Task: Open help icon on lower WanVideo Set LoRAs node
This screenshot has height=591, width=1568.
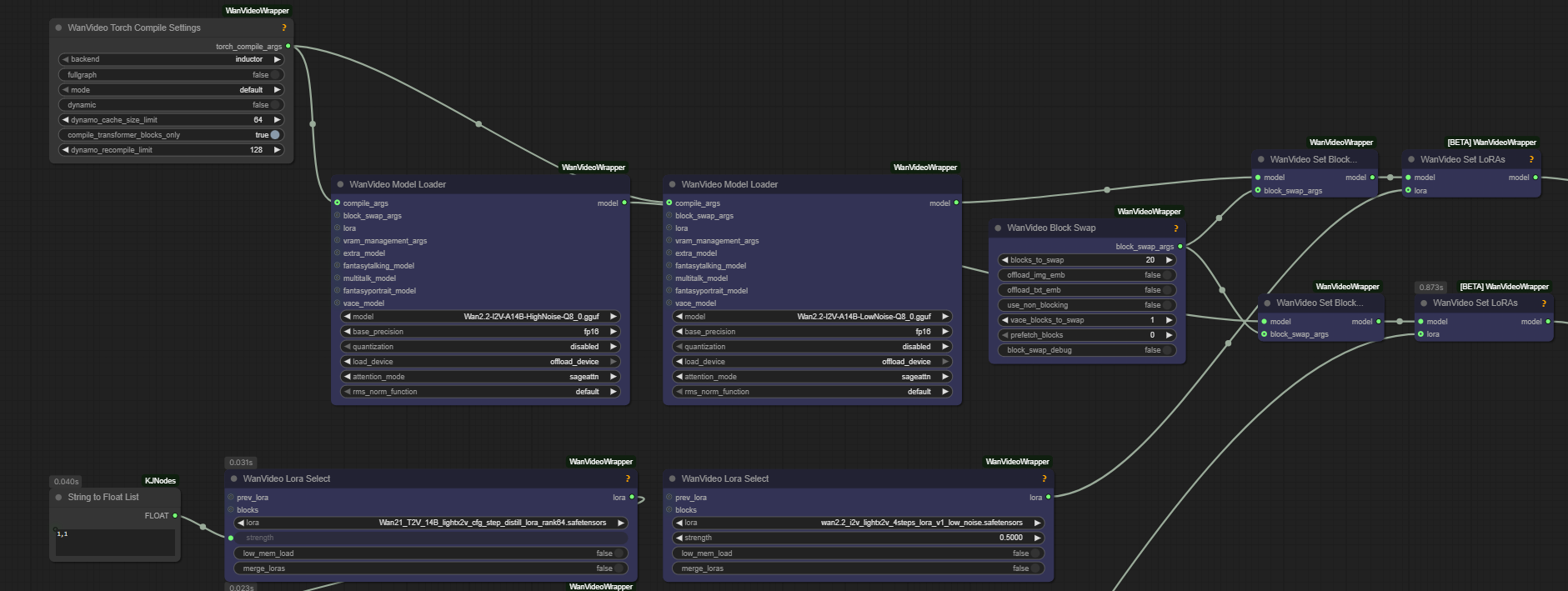Action: pyautogui.click(x=1544, y=303)
